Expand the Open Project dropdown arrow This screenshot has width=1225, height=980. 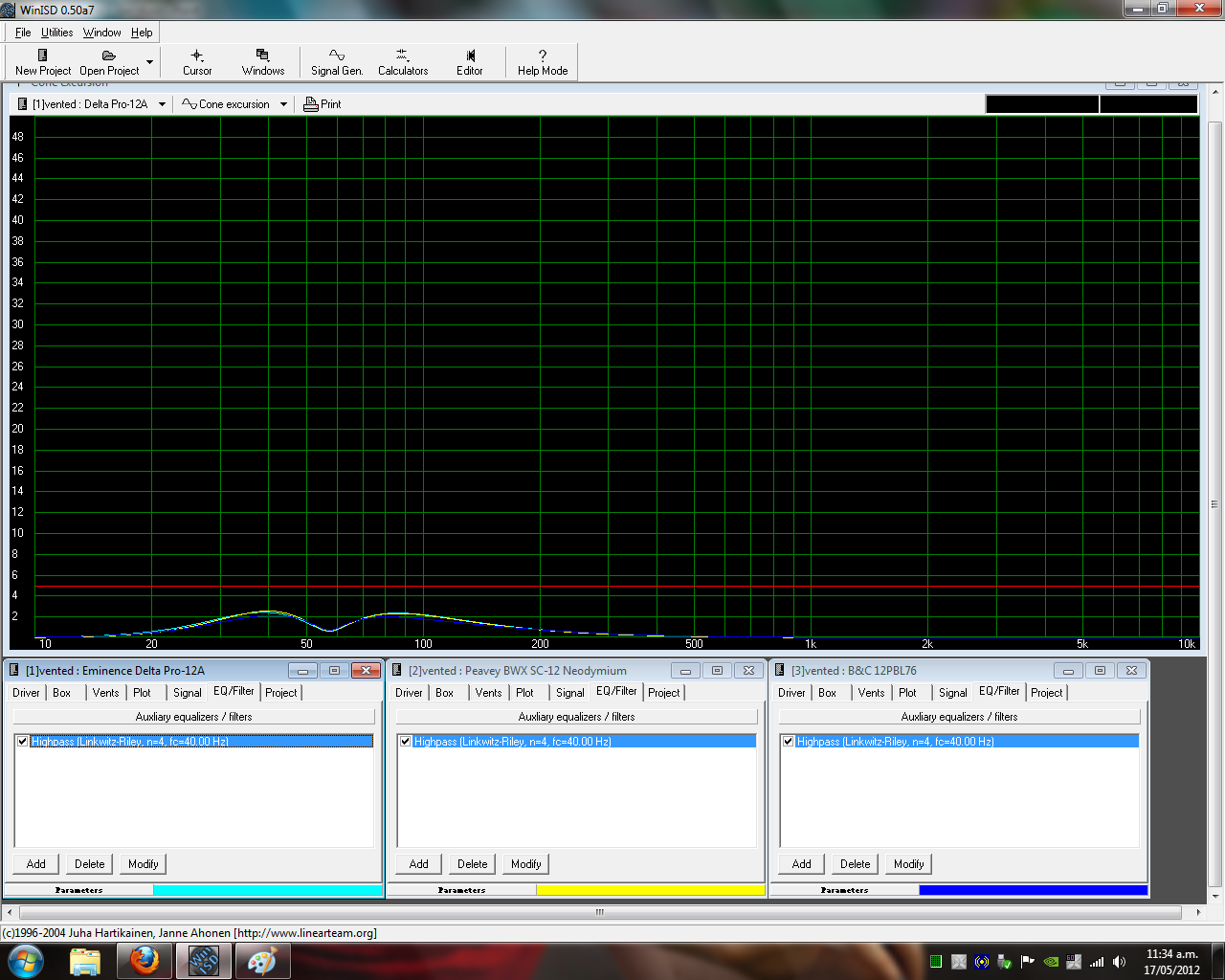click(x=149, y=62)
